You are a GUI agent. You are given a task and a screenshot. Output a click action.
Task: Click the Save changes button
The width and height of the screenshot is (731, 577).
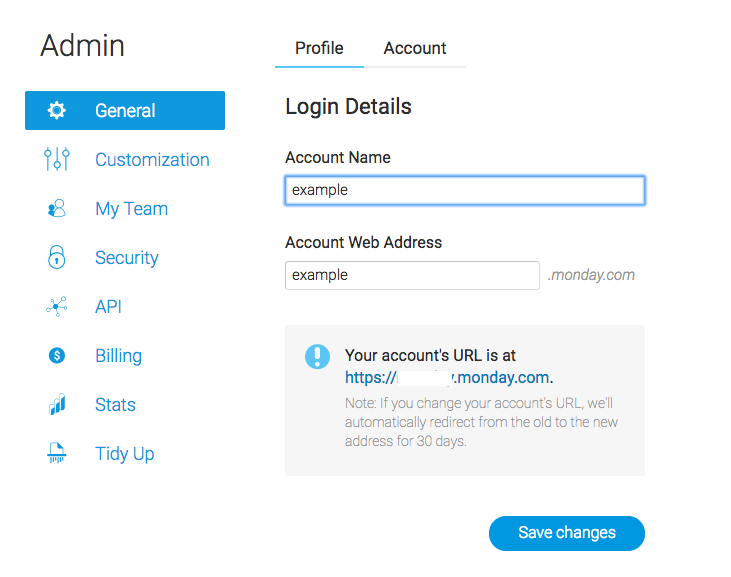[567, 533]
